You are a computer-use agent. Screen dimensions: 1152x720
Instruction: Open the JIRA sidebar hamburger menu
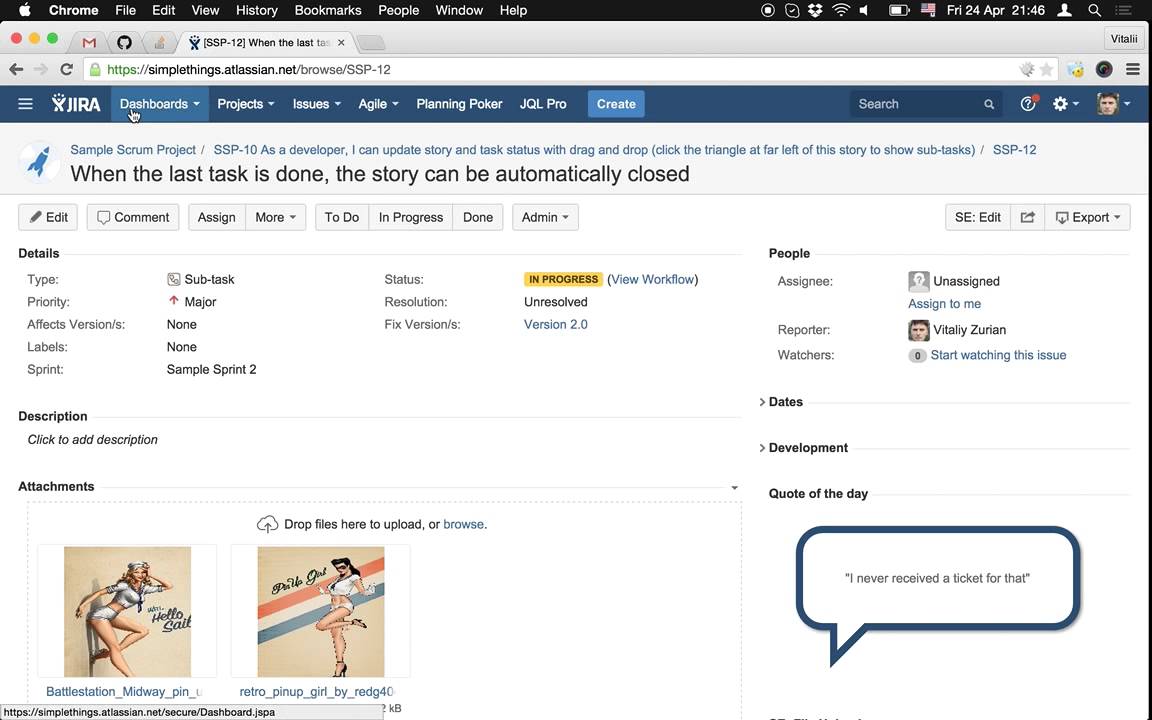[x=26, y=104]
